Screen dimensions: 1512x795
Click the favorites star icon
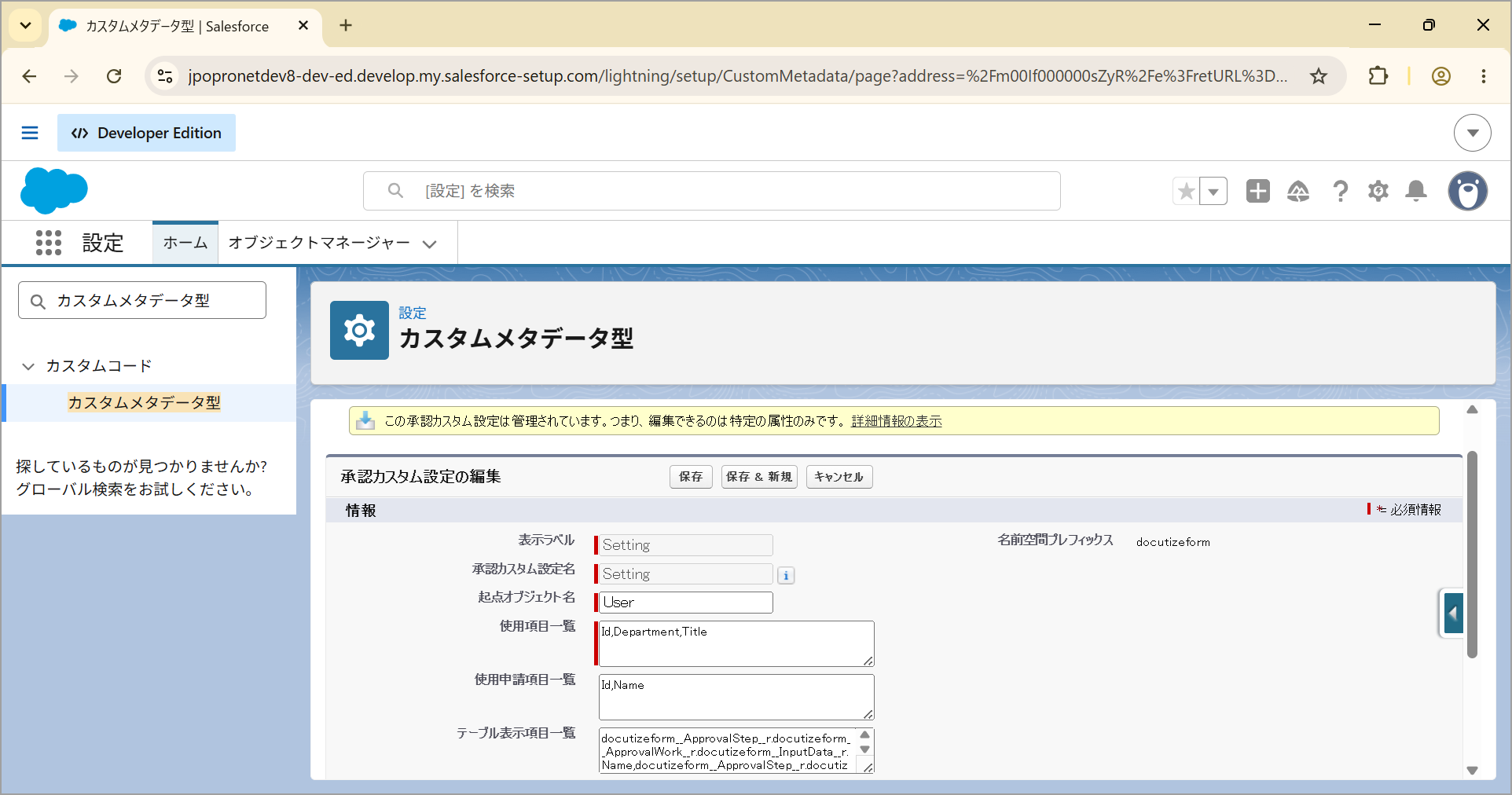[1187, 191]
